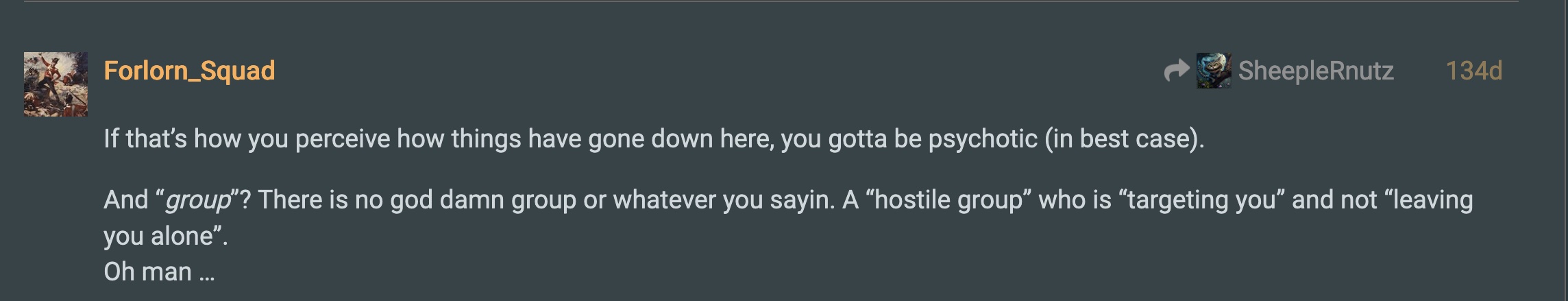Image resolution: width=1568 pixels, height=301 pixels.
Task: Open the Forlorn_Squad user profile link
Action: point(189,71)
